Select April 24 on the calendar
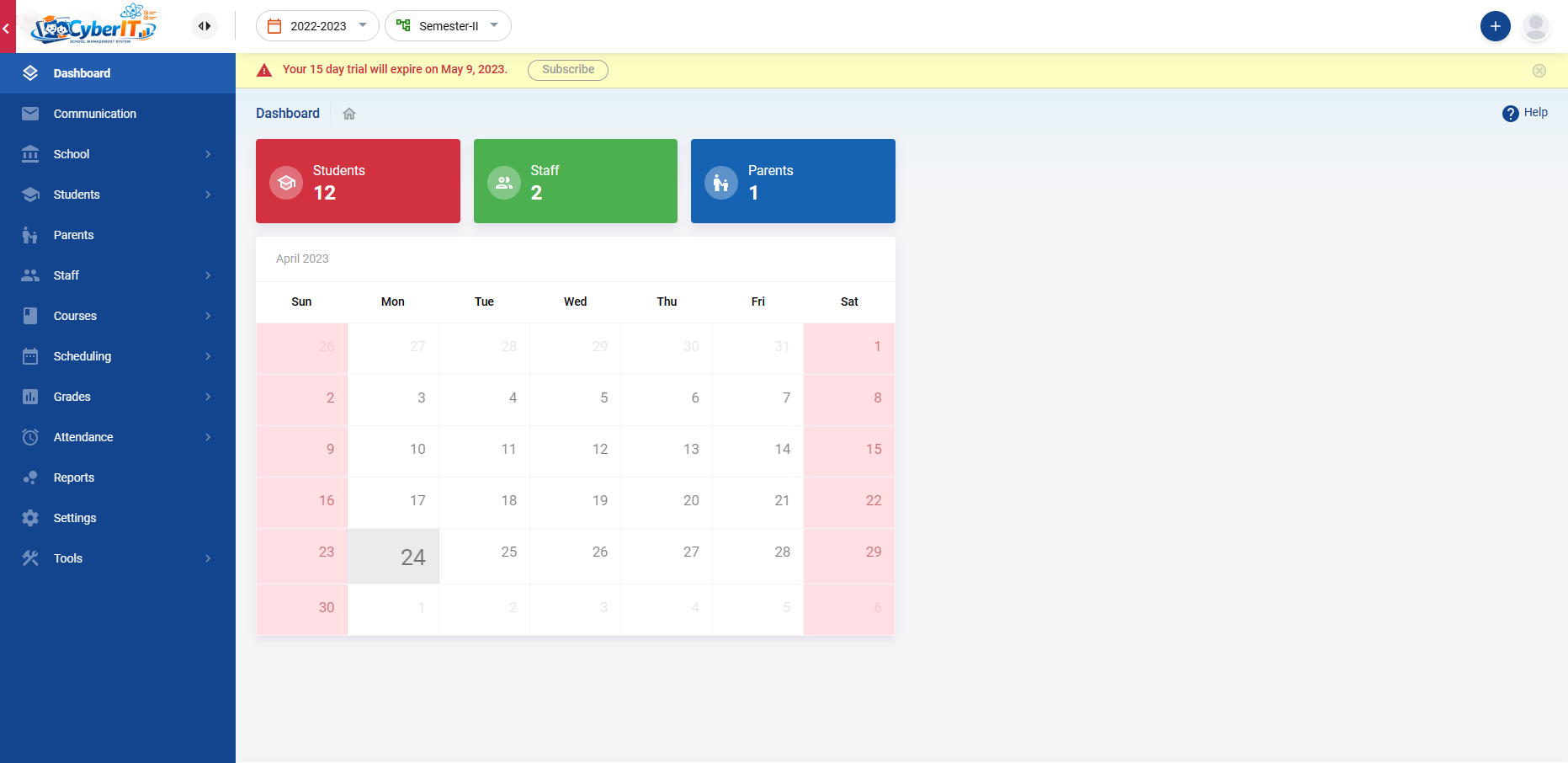The image size is (1568, 763). coord(394,557)
